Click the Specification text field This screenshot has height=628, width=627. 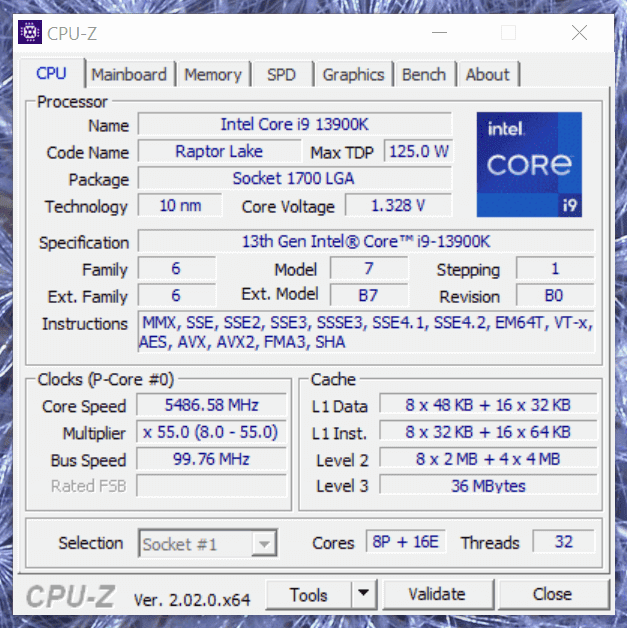(365, 242)
